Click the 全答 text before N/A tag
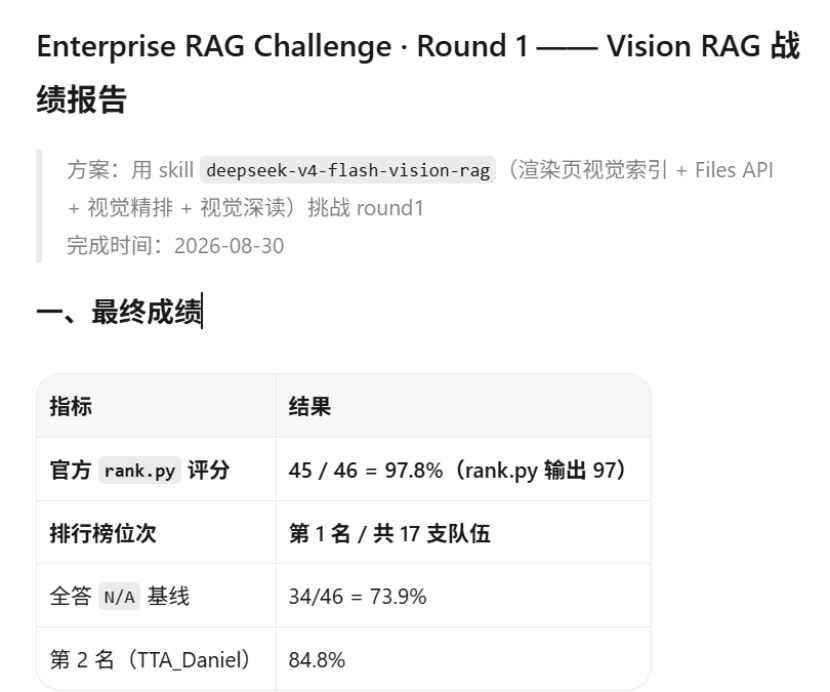Viewport: 830px width, 692px height. [x=71, y=597]
